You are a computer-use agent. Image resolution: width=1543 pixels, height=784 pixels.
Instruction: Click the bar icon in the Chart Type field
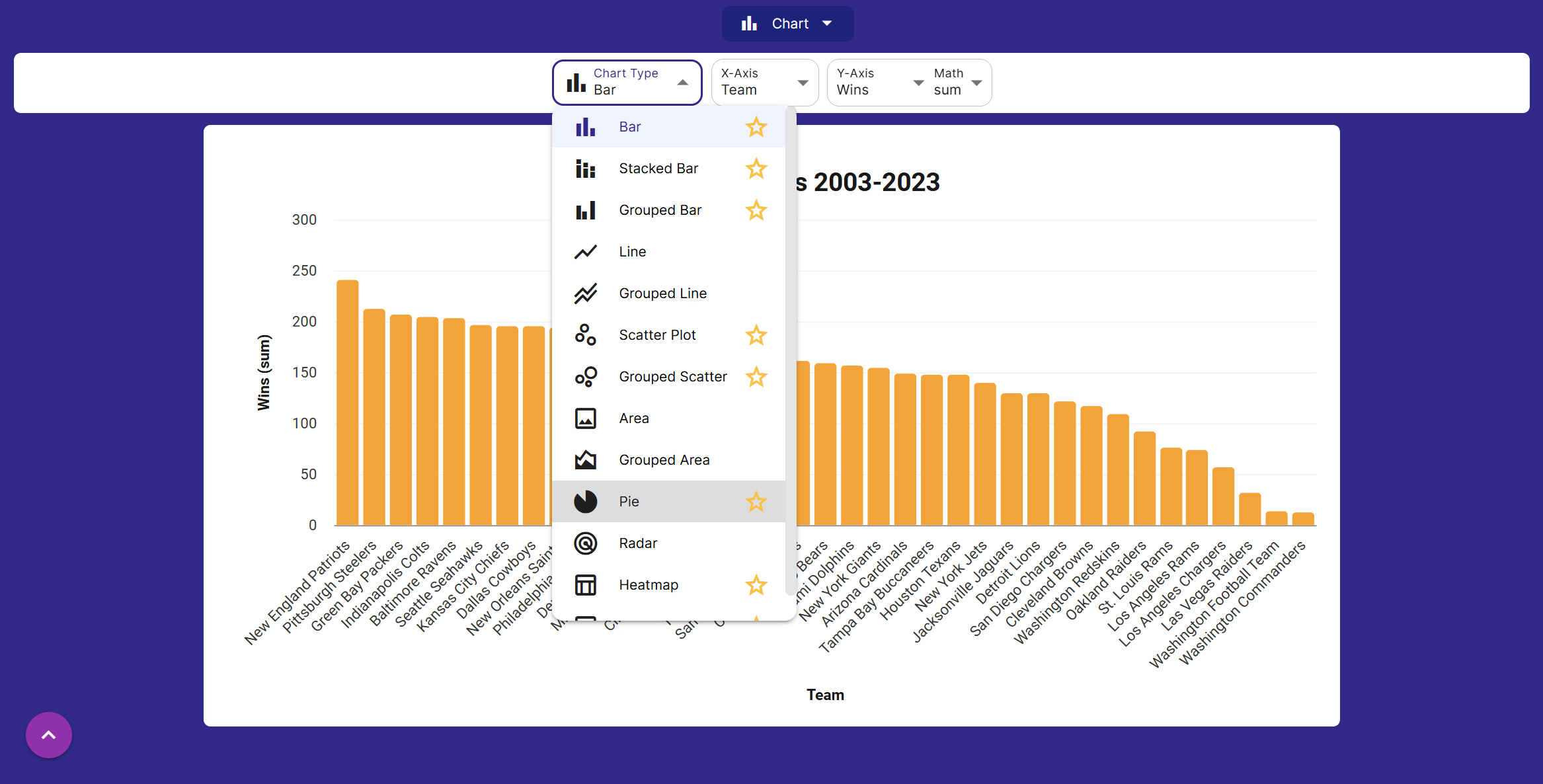click(x=576, y=83)
